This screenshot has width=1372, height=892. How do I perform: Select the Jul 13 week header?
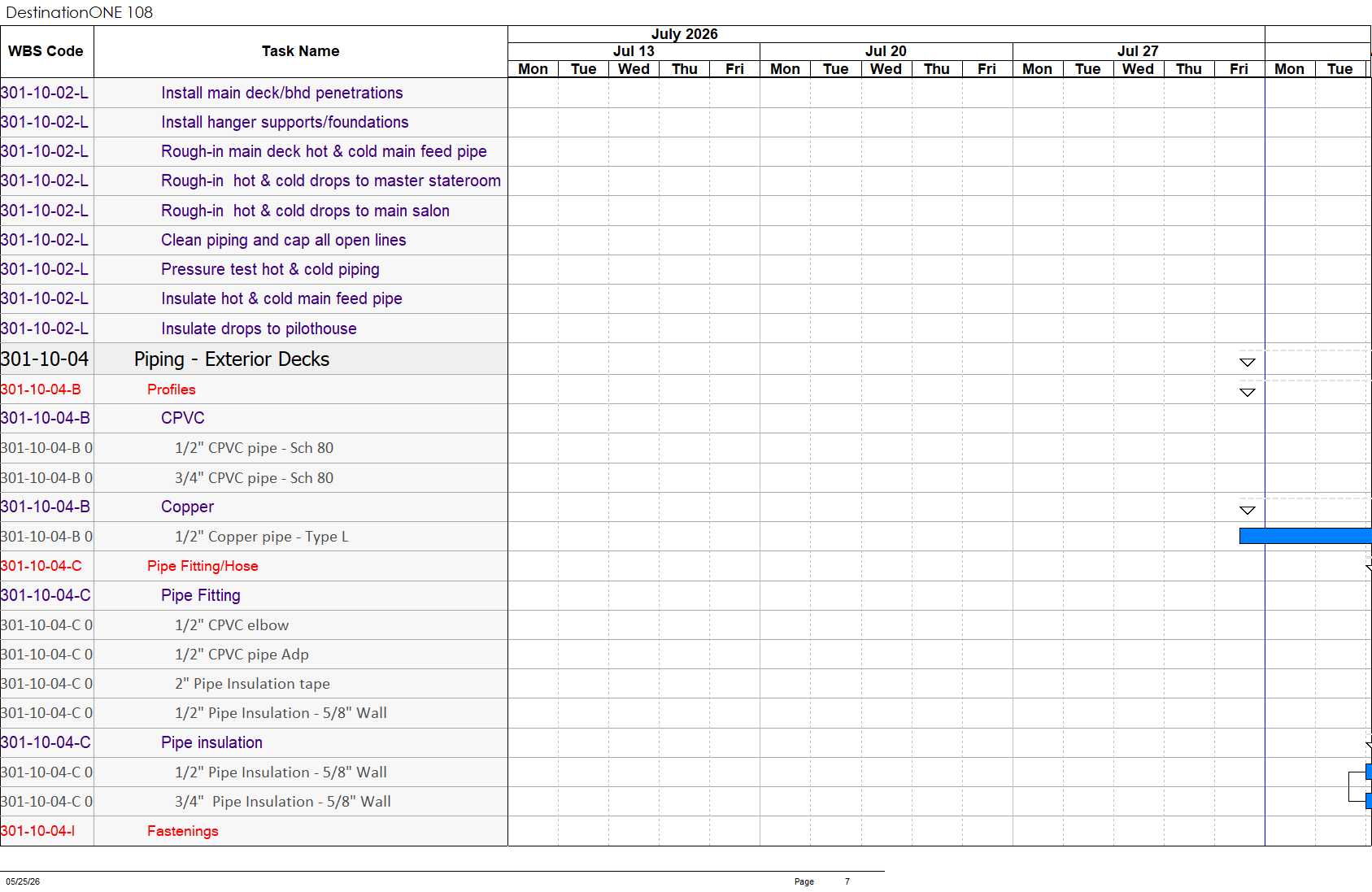pyautogui.click(x=634, y=51)
